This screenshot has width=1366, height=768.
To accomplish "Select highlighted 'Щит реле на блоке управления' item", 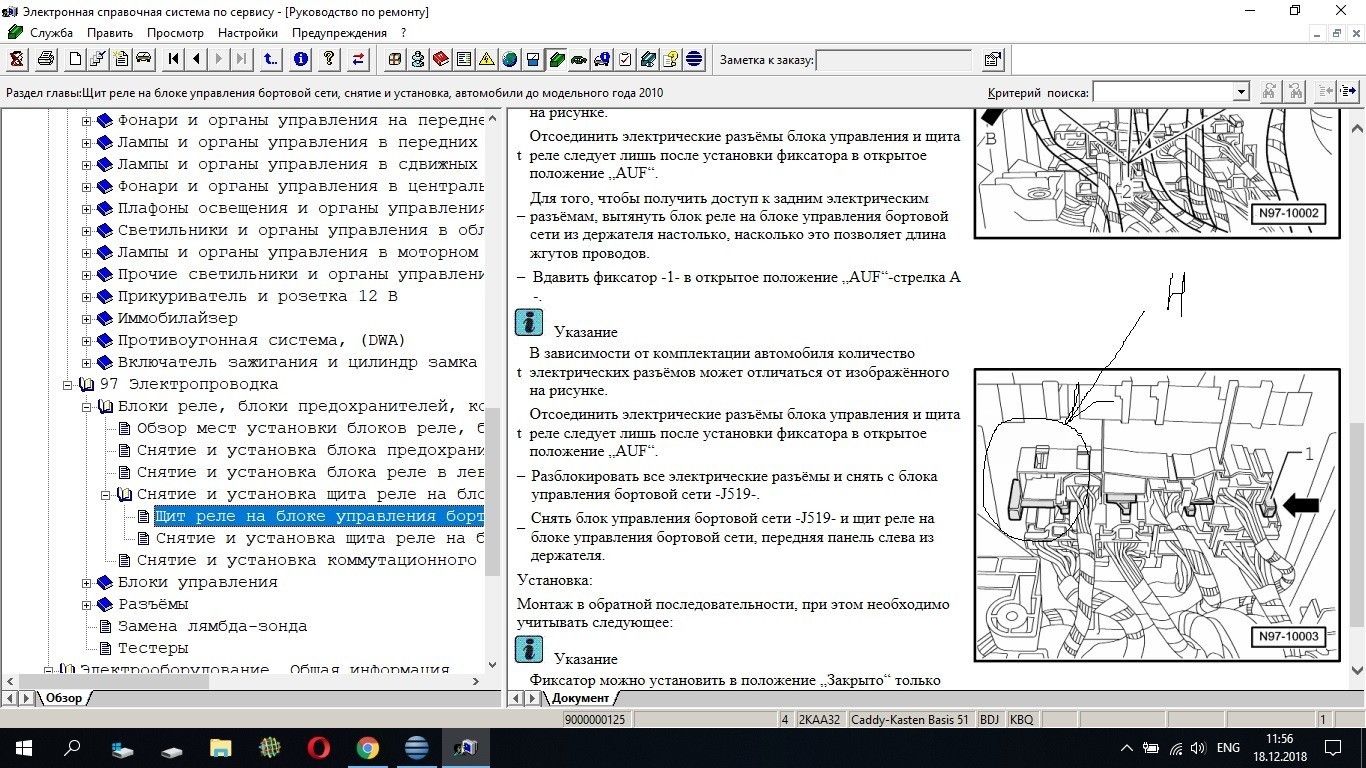I will 319,516.
